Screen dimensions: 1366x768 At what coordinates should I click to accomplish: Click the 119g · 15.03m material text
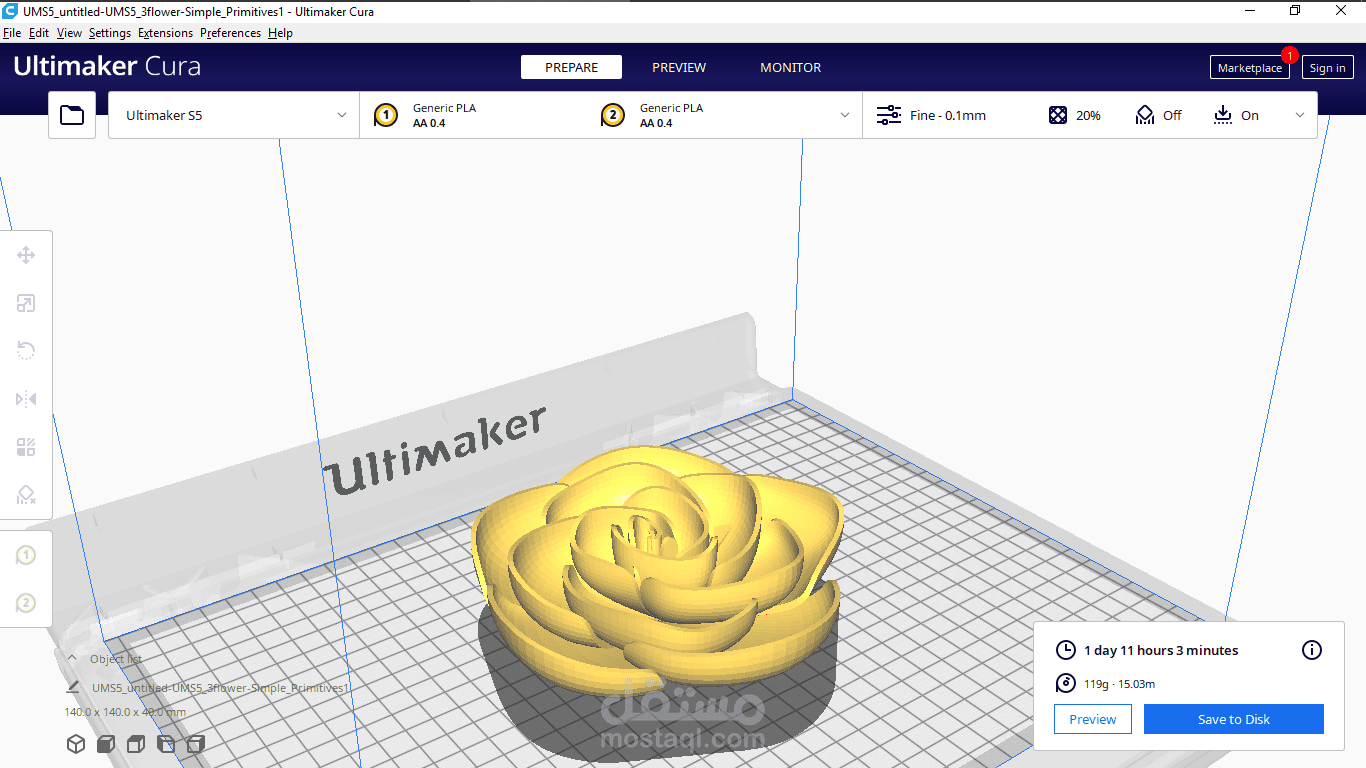coord(1120,684)
